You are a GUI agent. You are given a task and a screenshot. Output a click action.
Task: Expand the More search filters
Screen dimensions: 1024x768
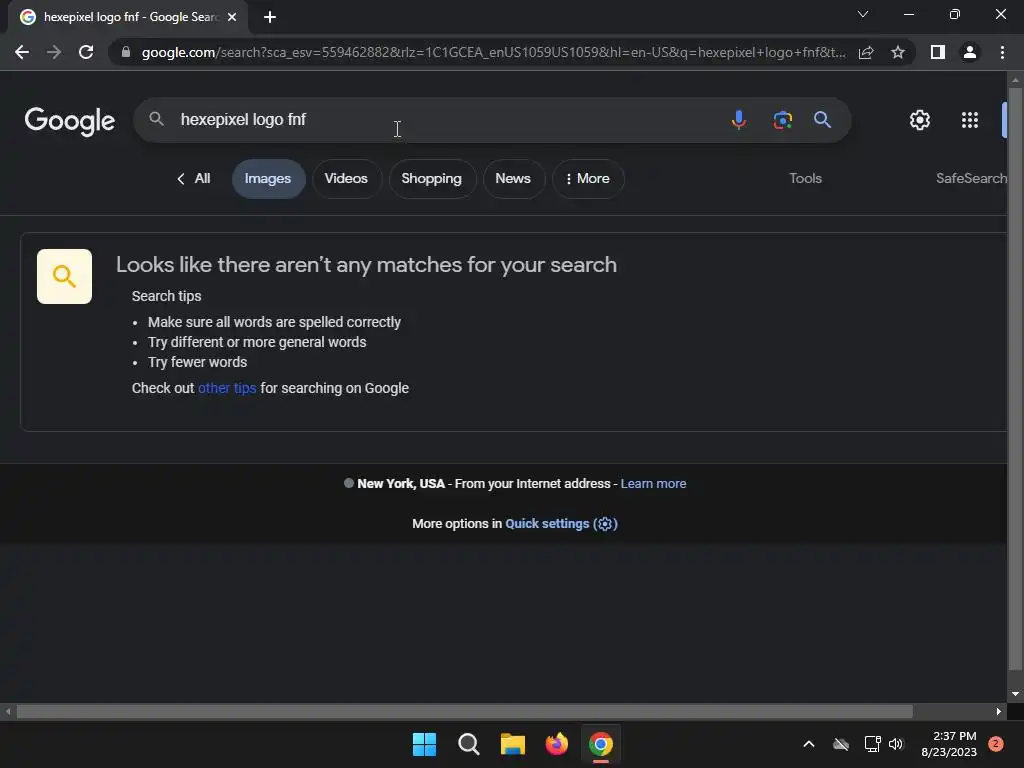(588, 178)
